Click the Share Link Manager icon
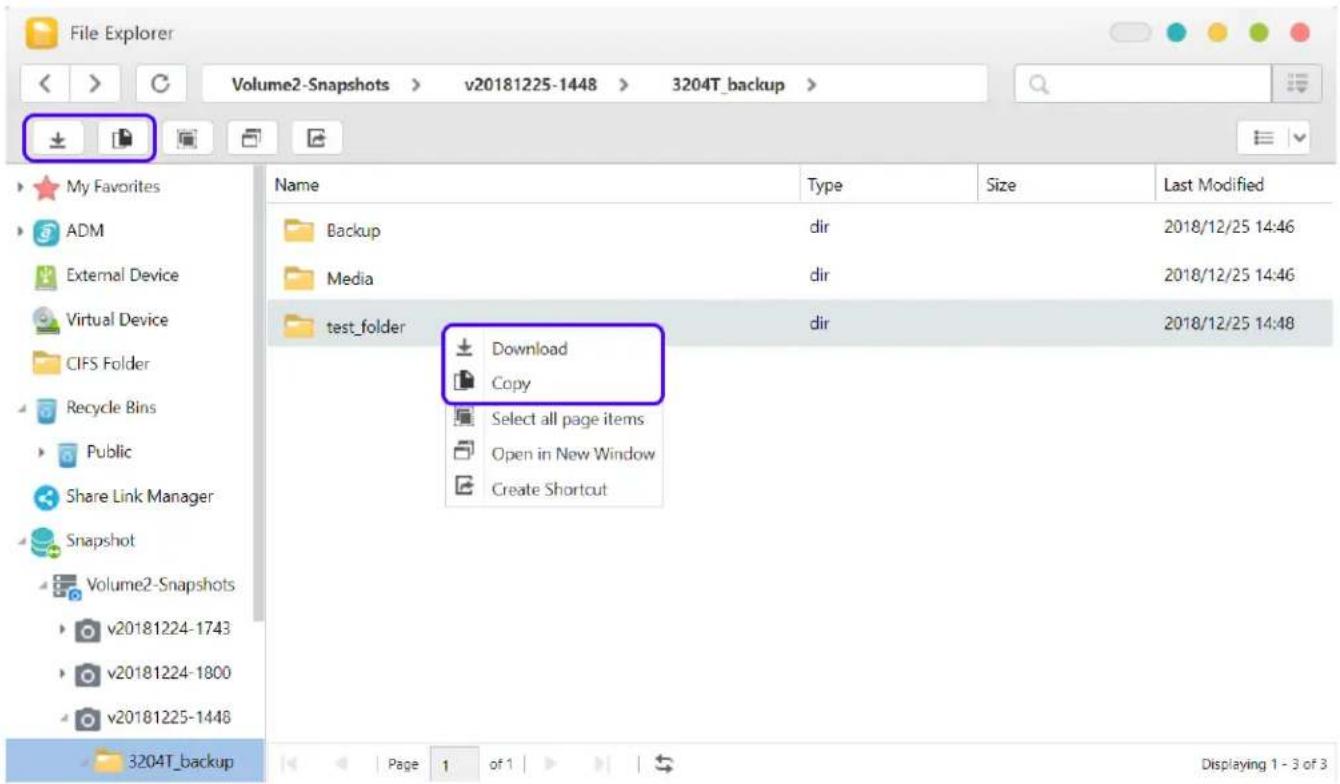The height and width of the screenshot is (784, 1340). pyautogui.click(x=45, y=497)
